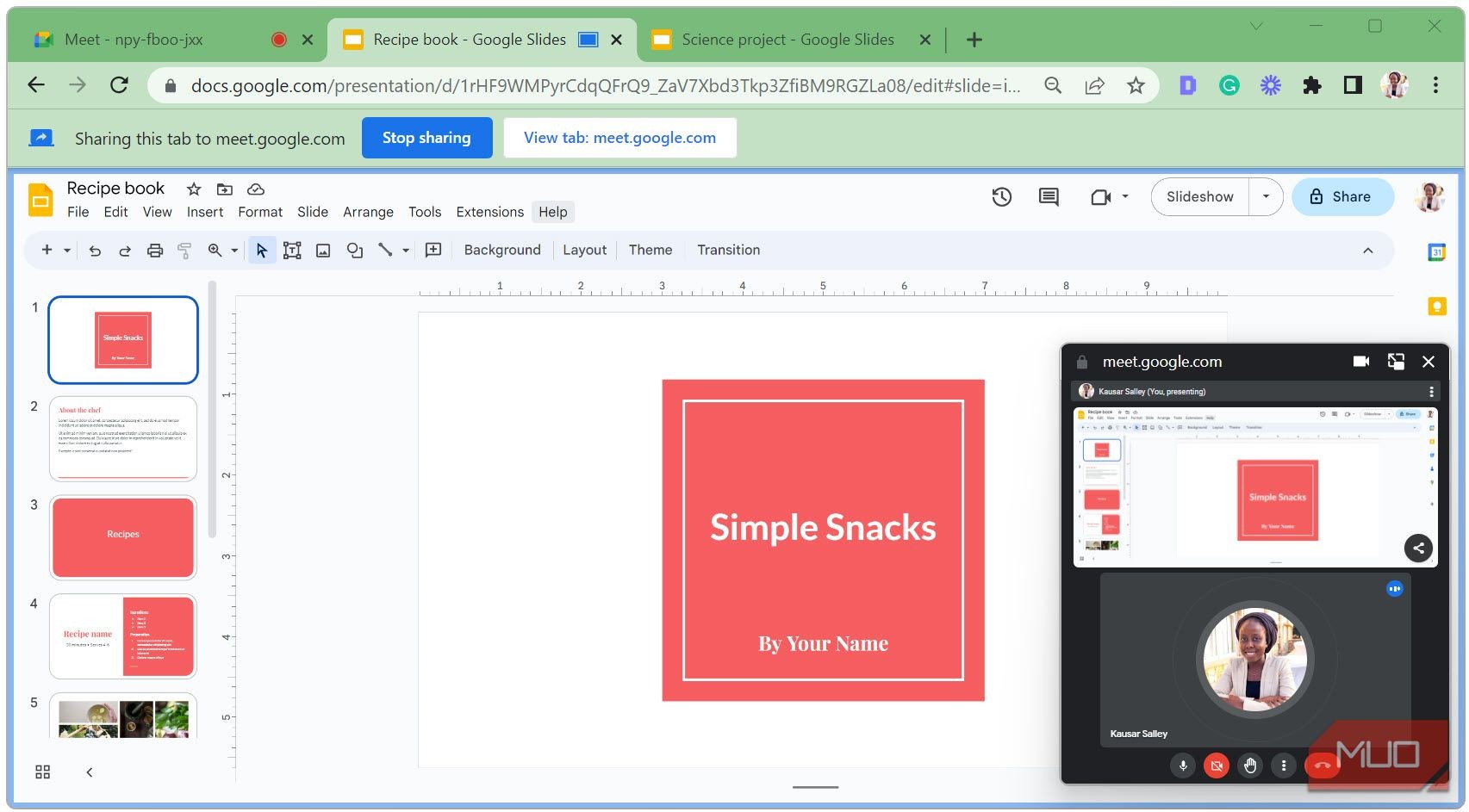The image size is (1469, 812).
Task: Open version history clock icon
Action: pyautogui.click(x=1001, y=197)
